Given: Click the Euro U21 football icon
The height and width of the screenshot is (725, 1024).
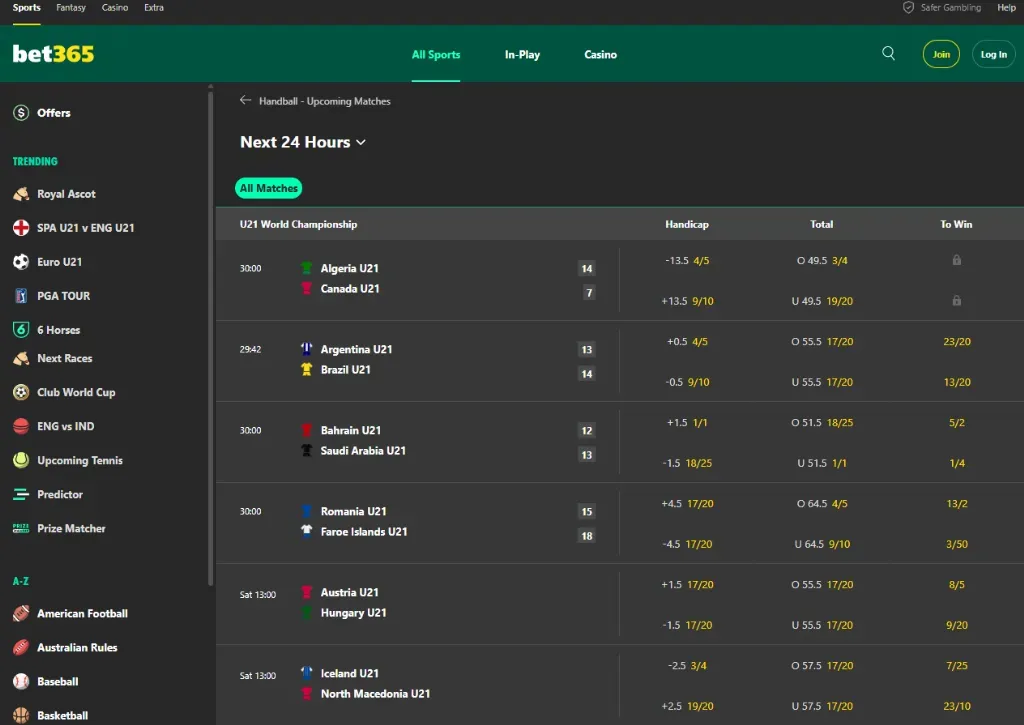Looking at the screenshot, I should click(21, 262).
